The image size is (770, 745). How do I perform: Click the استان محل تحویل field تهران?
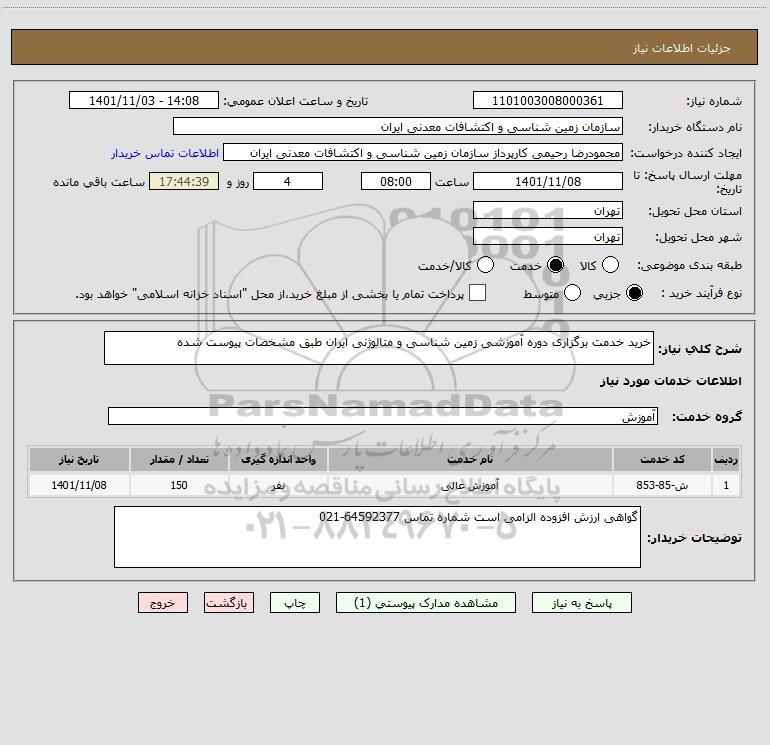click(x=548, y=210)
